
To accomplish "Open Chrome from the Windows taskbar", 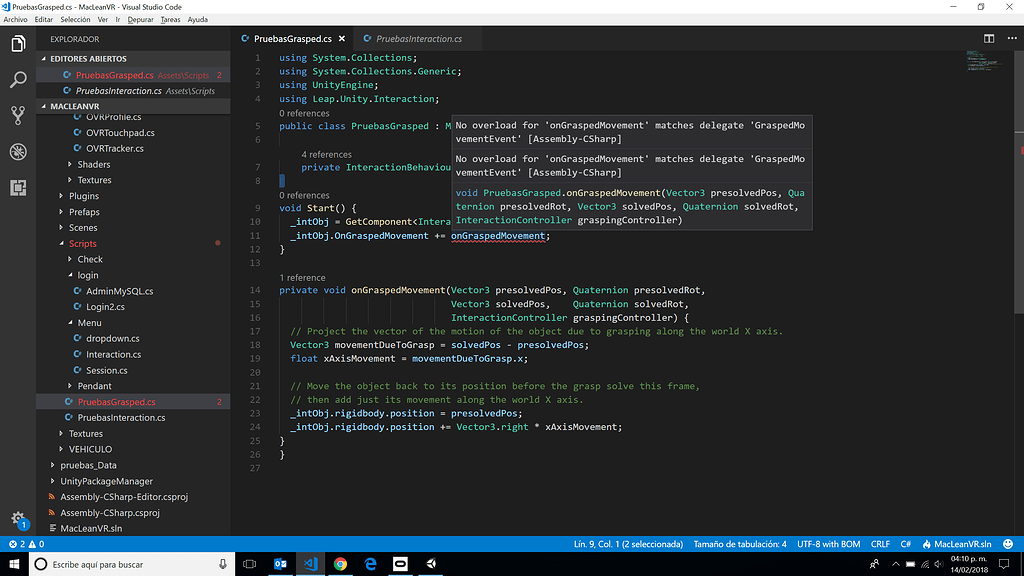I will [340, 564].
